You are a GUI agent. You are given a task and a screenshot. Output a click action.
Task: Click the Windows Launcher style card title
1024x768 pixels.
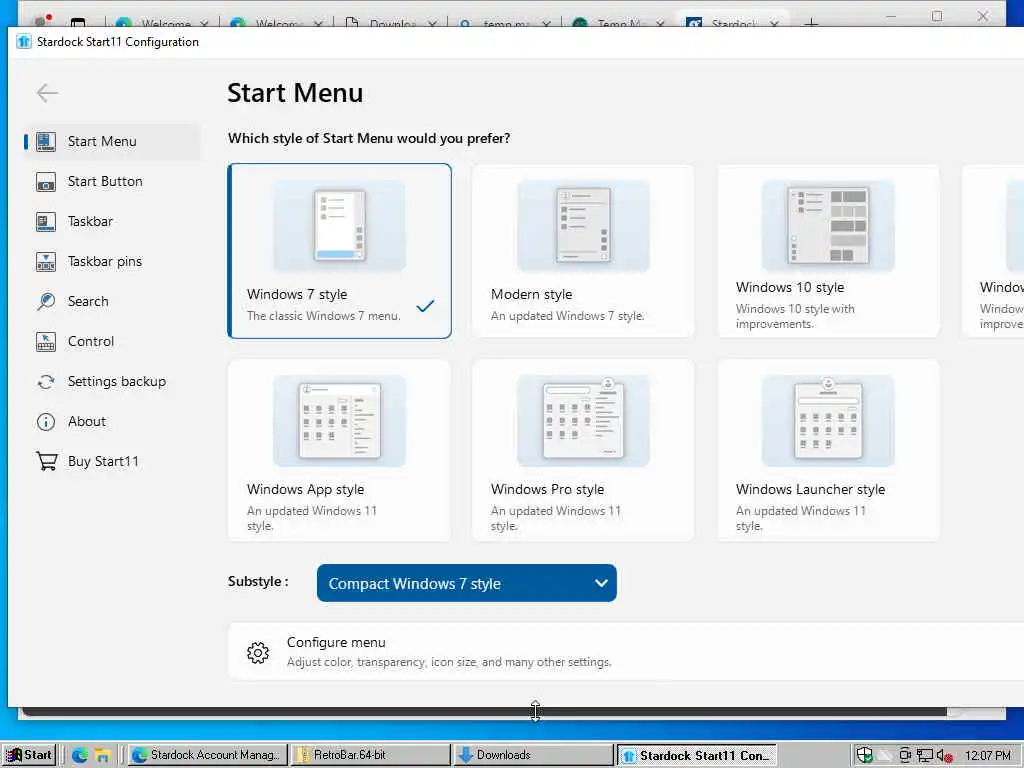[x=810, y=489]
